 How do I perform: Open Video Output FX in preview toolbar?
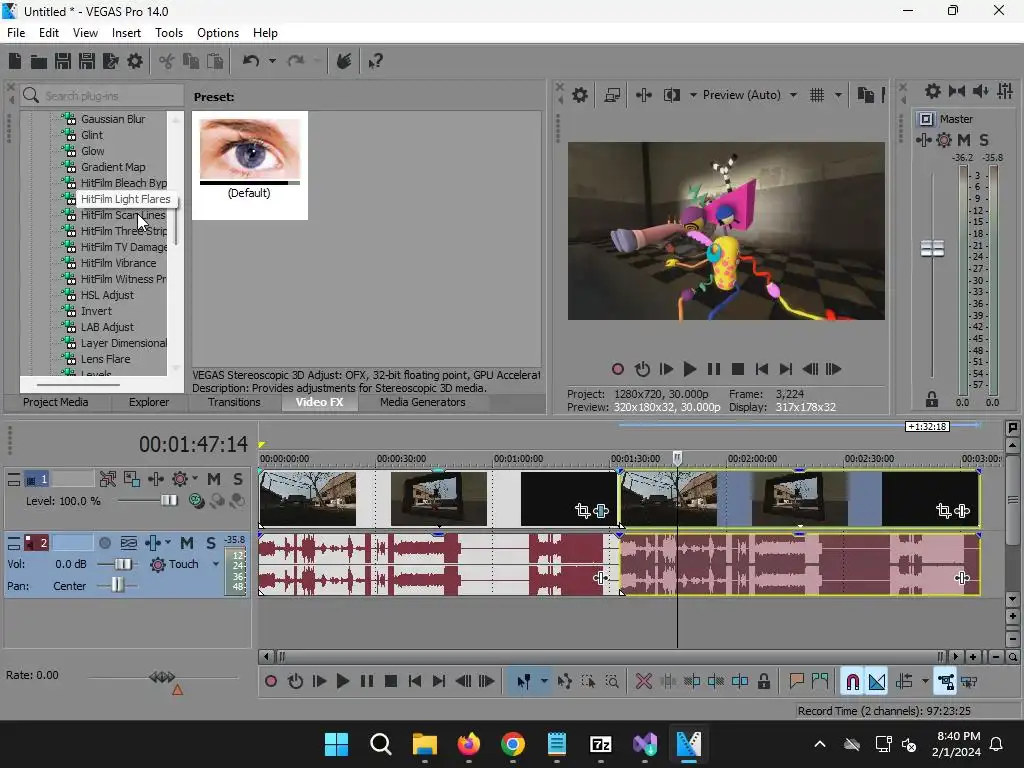(x=644, y=95)
